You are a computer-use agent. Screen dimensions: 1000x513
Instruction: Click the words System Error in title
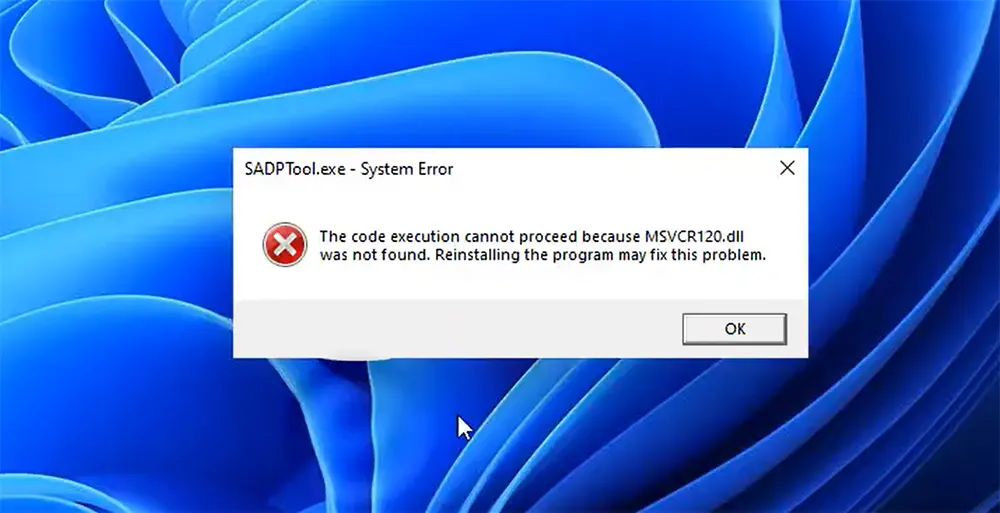(x=407, y=169)
